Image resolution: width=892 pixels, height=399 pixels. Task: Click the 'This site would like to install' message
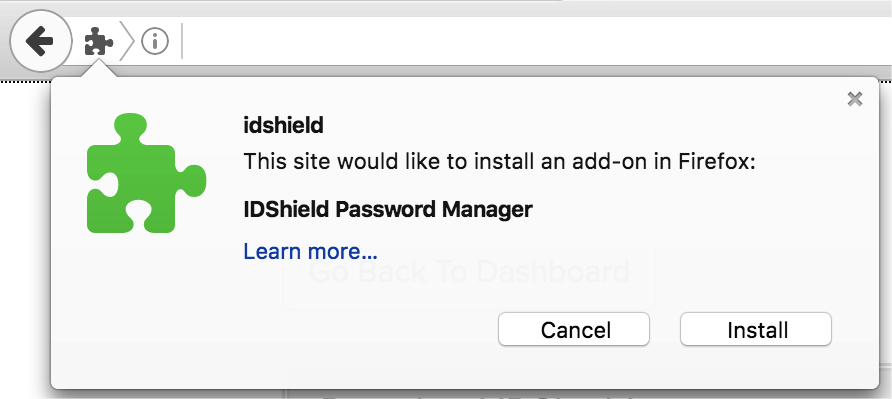499,162
